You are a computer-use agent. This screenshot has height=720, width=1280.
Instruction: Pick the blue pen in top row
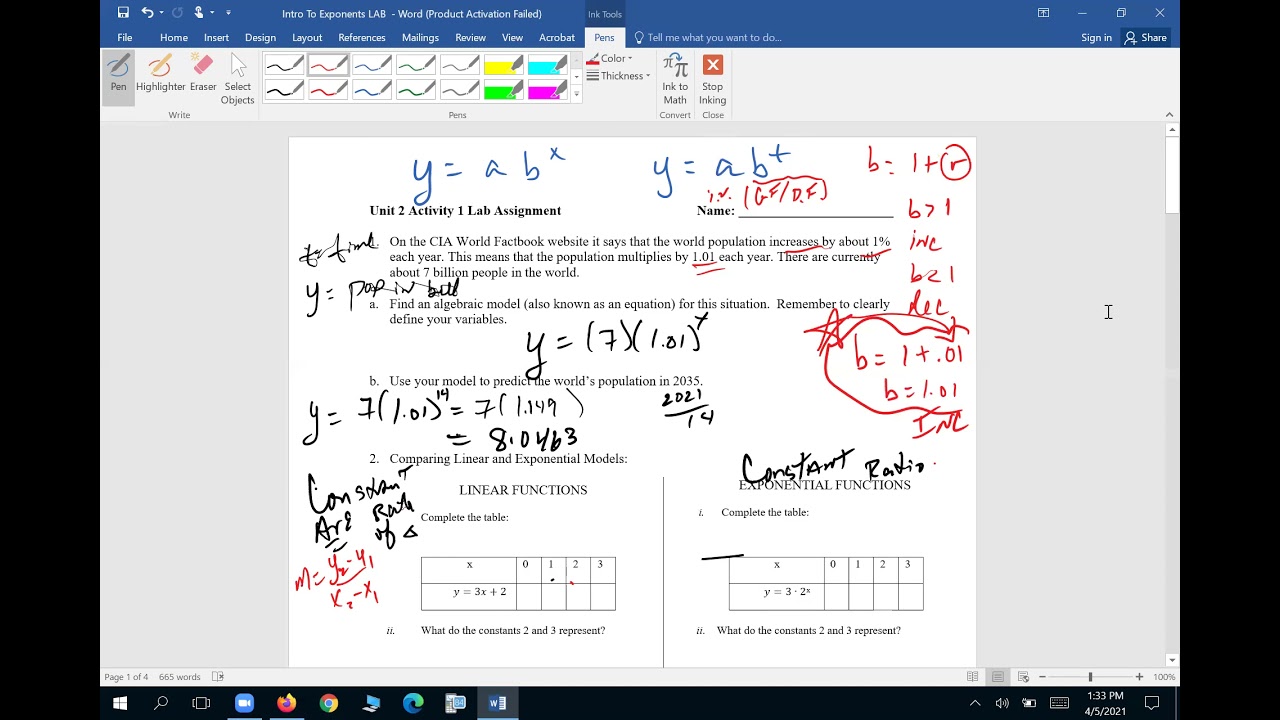372,66
